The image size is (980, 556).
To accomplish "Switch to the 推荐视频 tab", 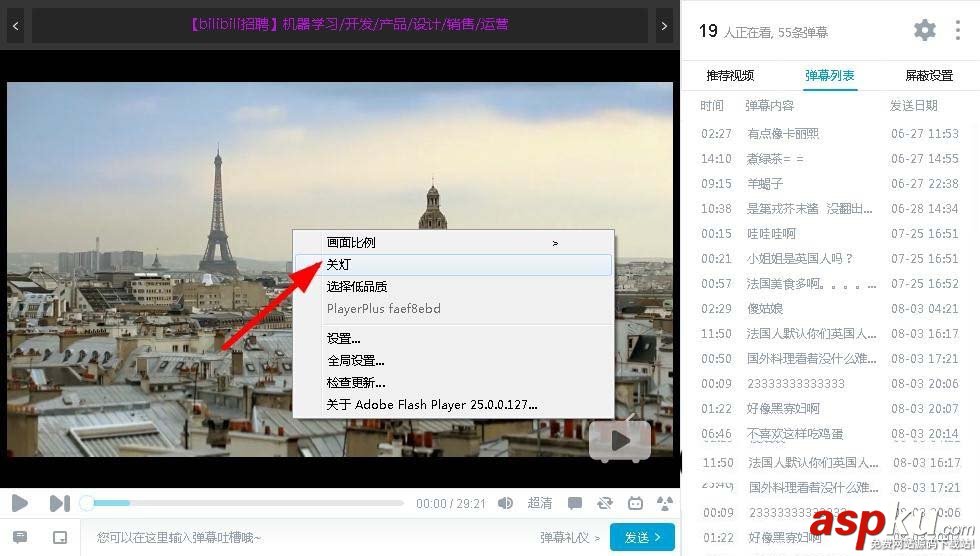I will pyautogui.click(x=730, y=76).
